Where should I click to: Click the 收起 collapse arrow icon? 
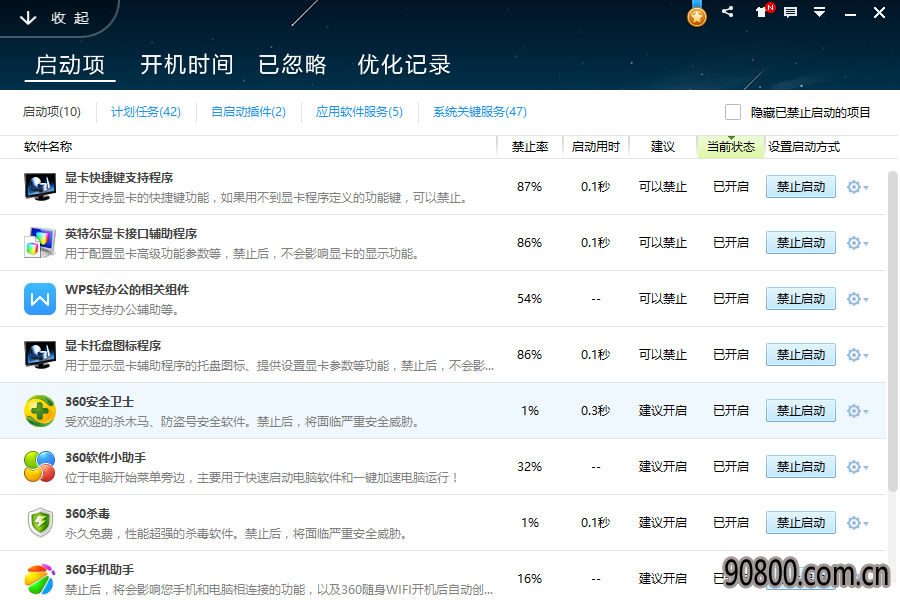point(28,18)
